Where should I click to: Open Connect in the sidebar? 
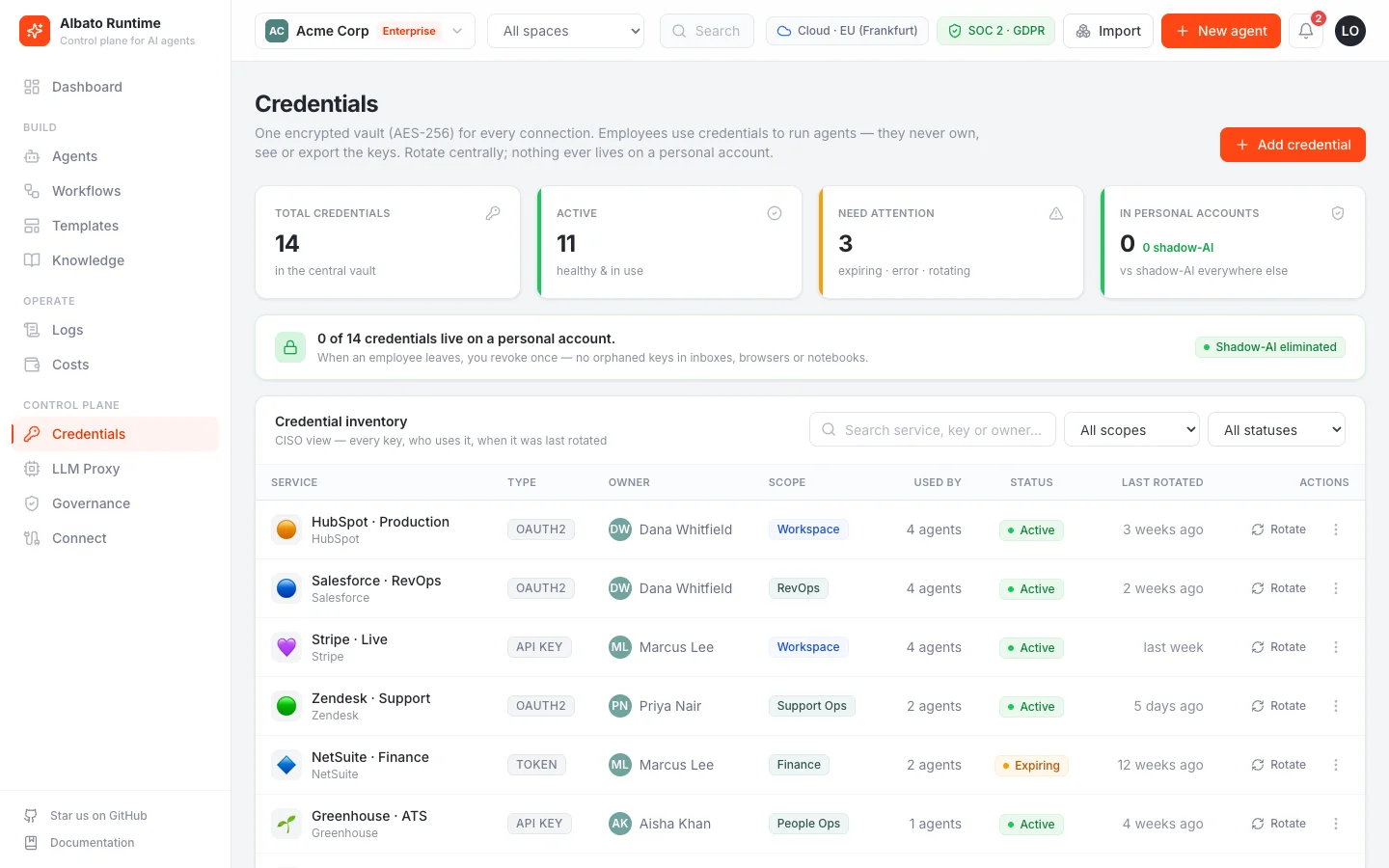(116, 538)
